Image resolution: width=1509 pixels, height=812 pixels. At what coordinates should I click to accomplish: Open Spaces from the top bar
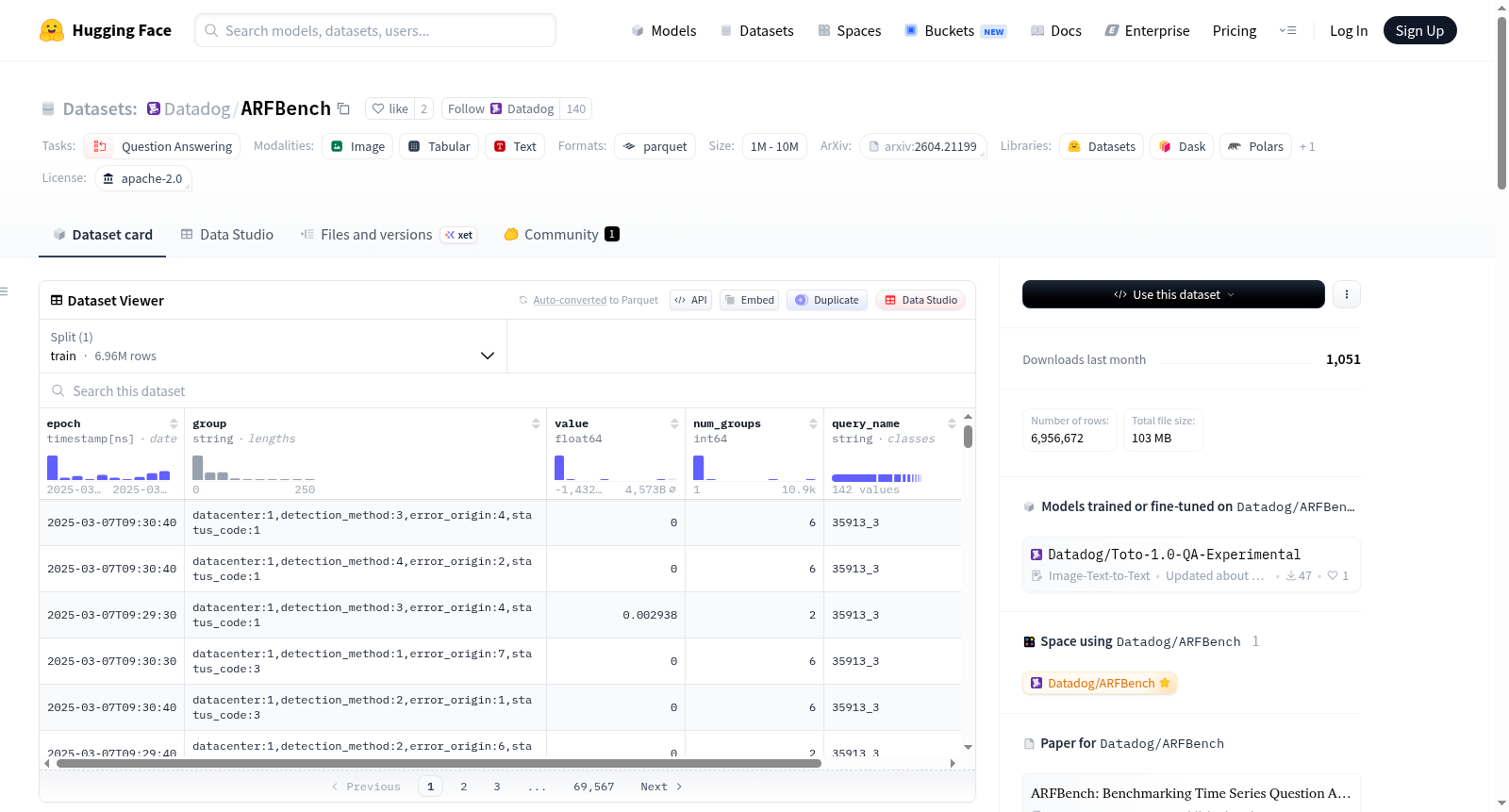pyautogui.click(x=849, y=31)
